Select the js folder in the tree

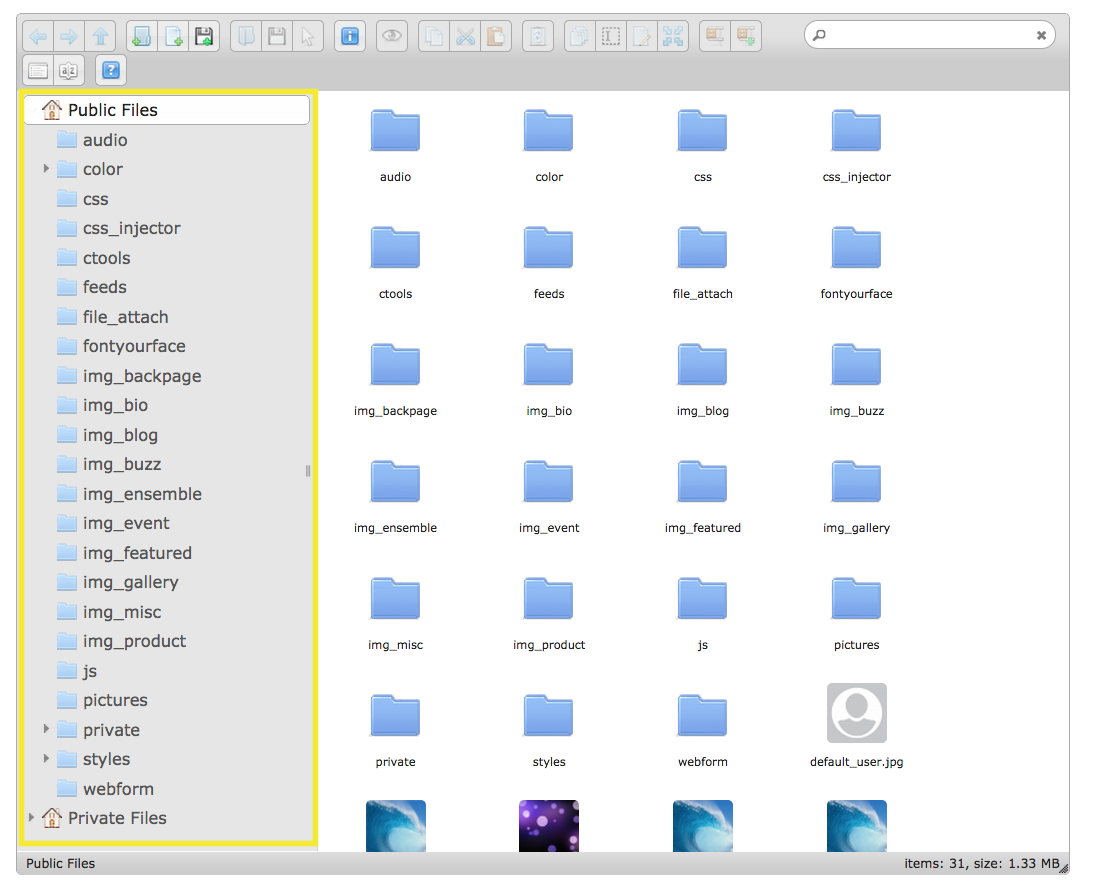tap(90, 671)
